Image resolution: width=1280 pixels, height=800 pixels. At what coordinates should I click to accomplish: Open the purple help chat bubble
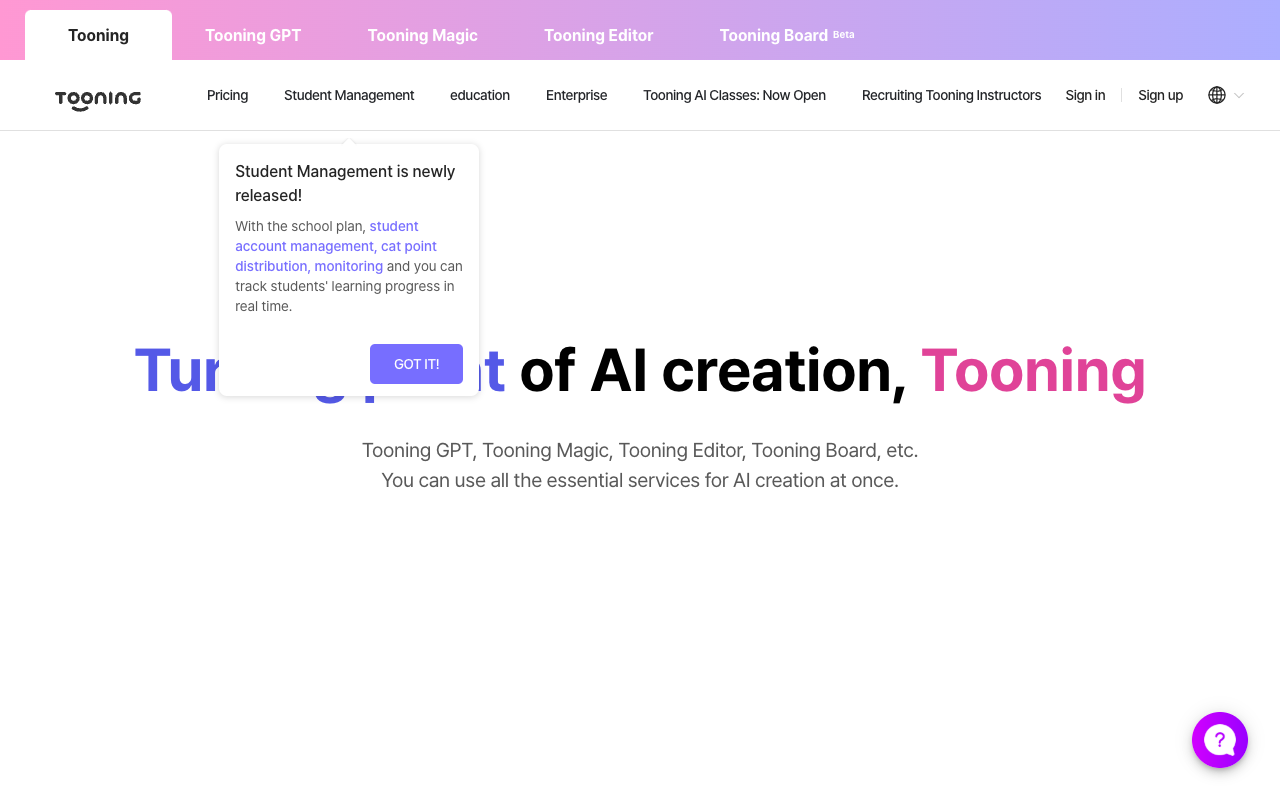pos(1220,740)
